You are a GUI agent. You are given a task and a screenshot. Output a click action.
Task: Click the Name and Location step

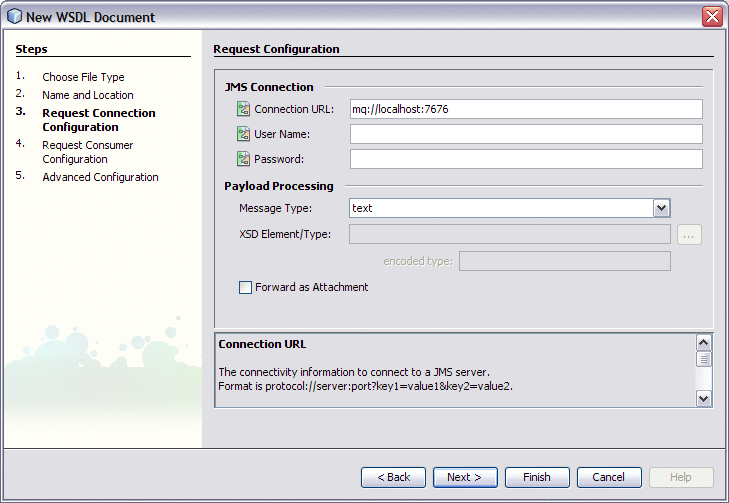[x=88, y=95]
